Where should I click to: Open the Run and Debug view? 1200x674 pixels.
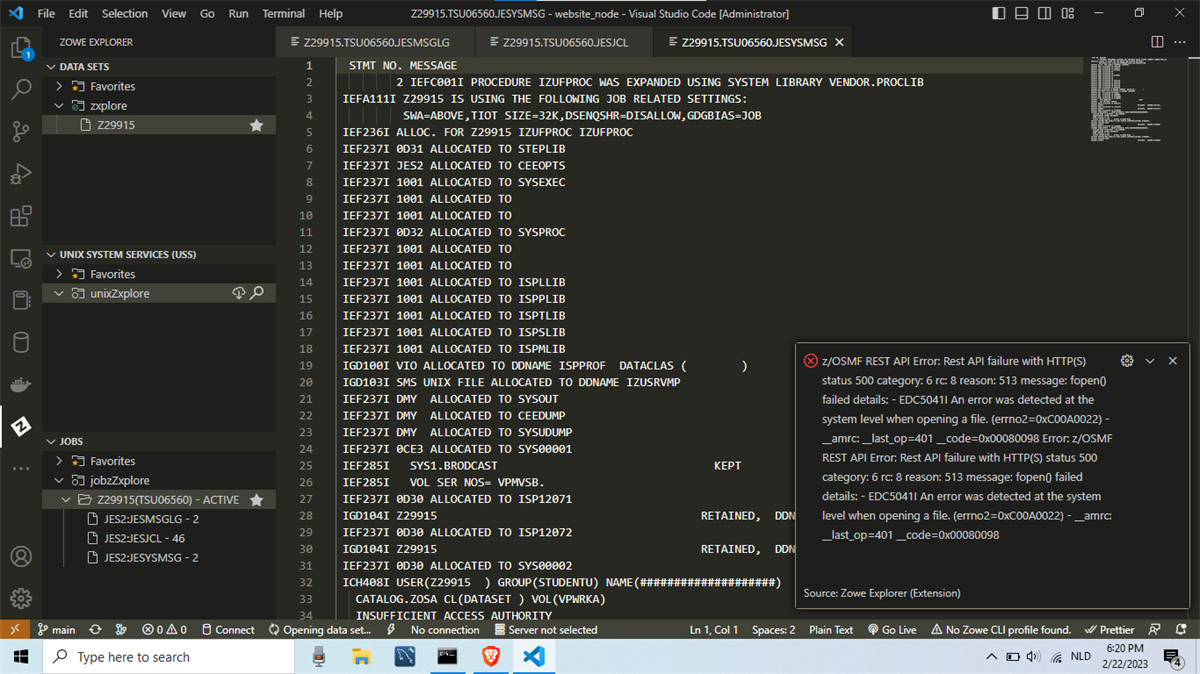21,174
